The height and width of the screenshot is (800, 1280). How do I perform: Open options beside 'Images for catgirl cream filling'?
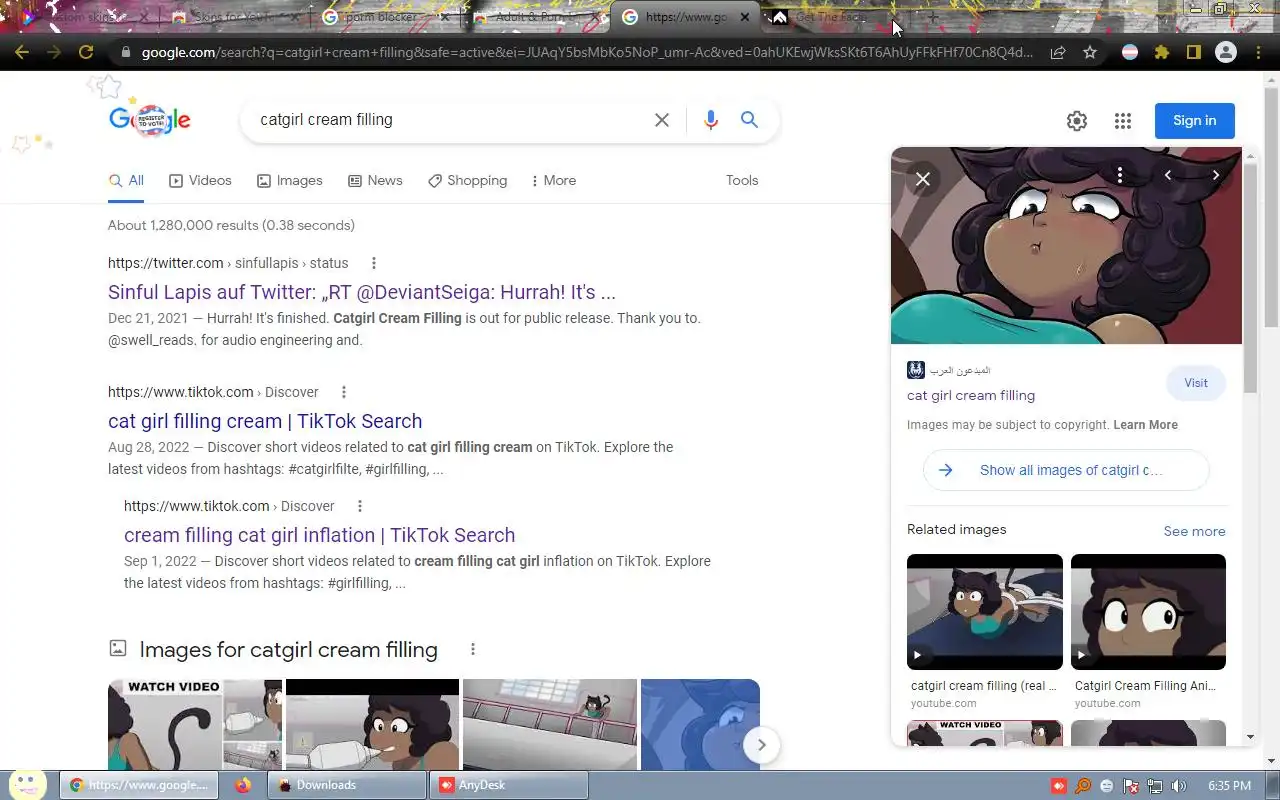coord(473,649)
